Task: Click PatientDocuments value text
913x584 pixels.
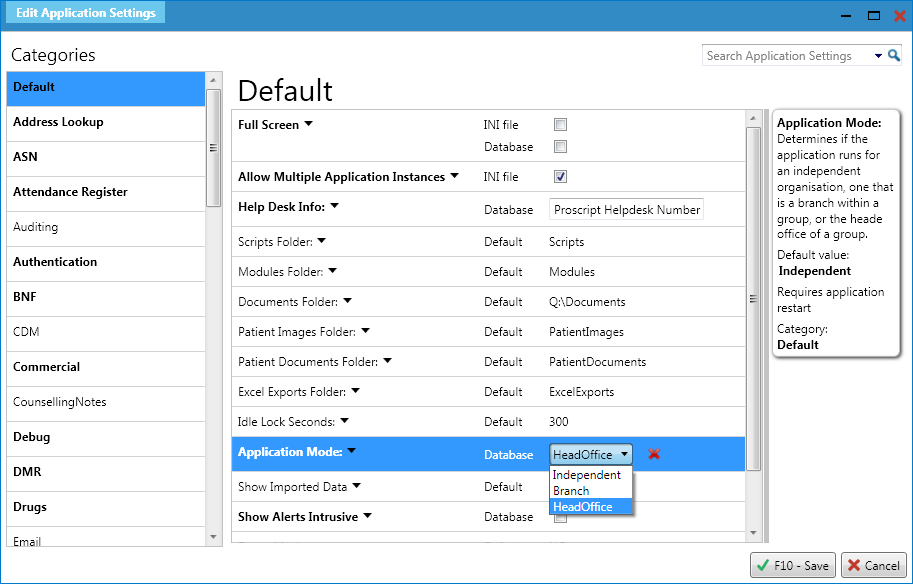Action: (597, 362)
